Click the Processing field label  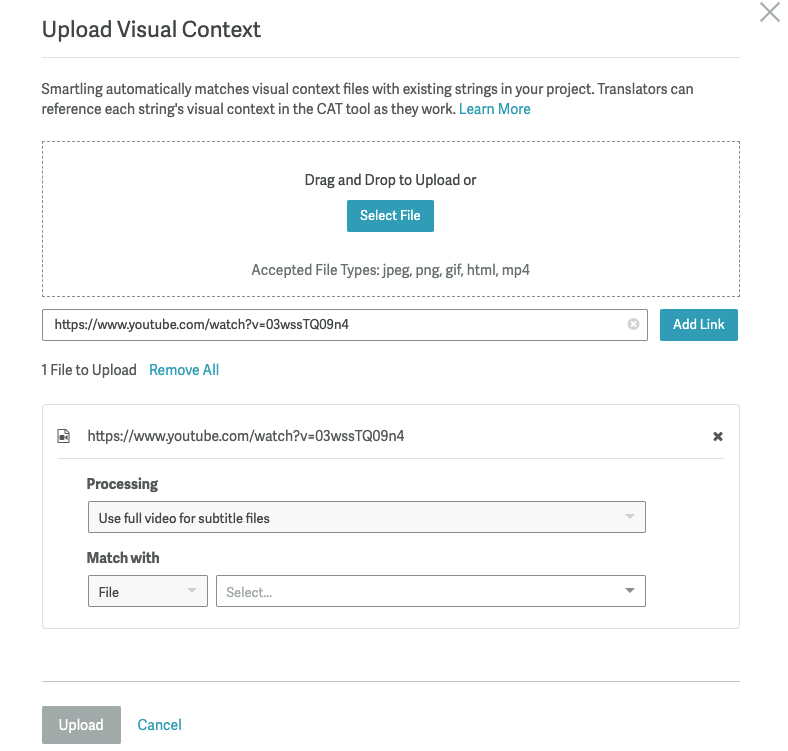122,484
